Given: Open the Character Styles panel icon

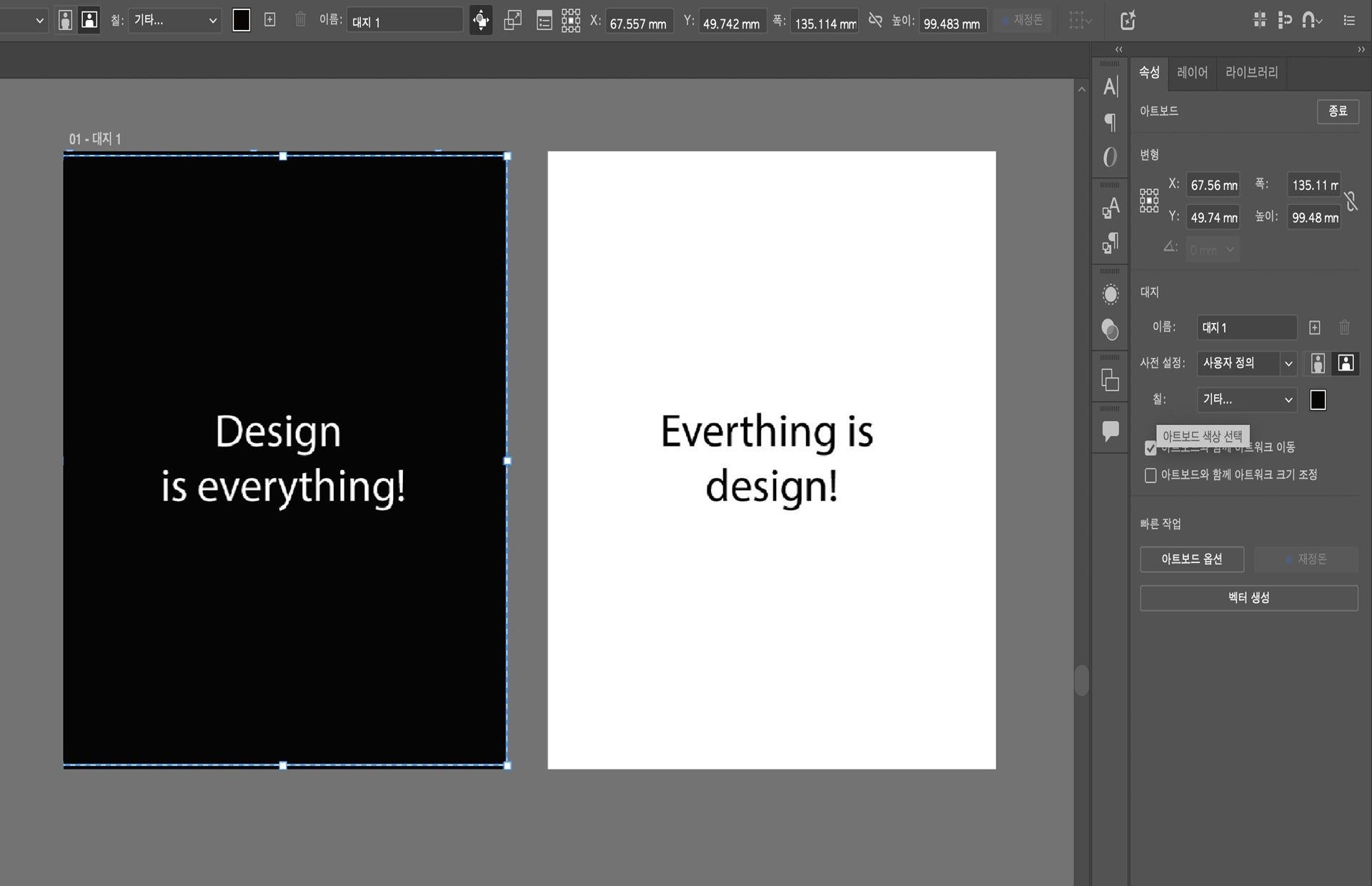Looking at the screenshot, I should [x=1110, y=208].
